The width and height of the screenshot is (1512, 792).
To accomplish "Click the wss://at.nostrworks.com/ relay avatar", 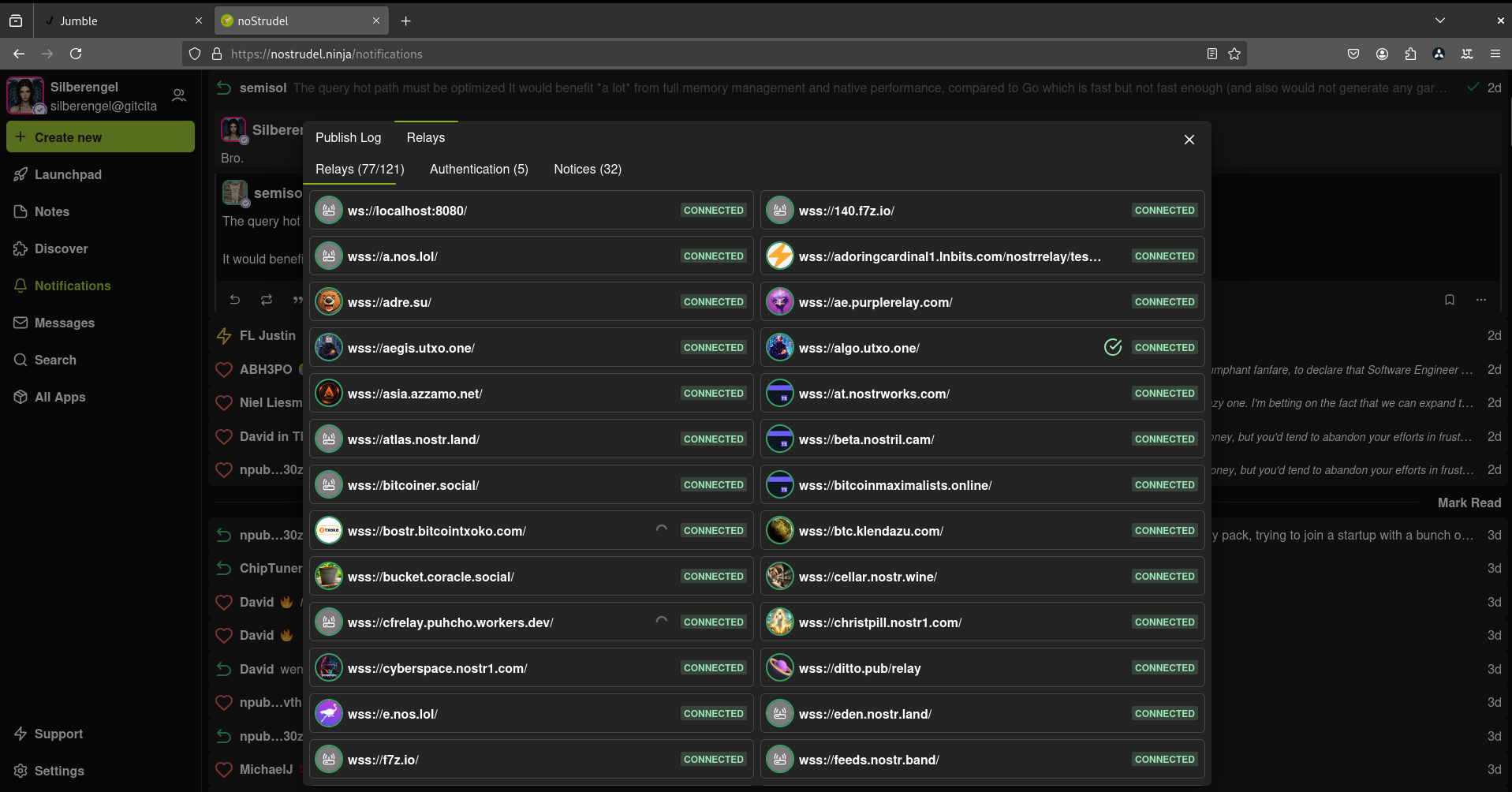I will [x=780, y=394].
